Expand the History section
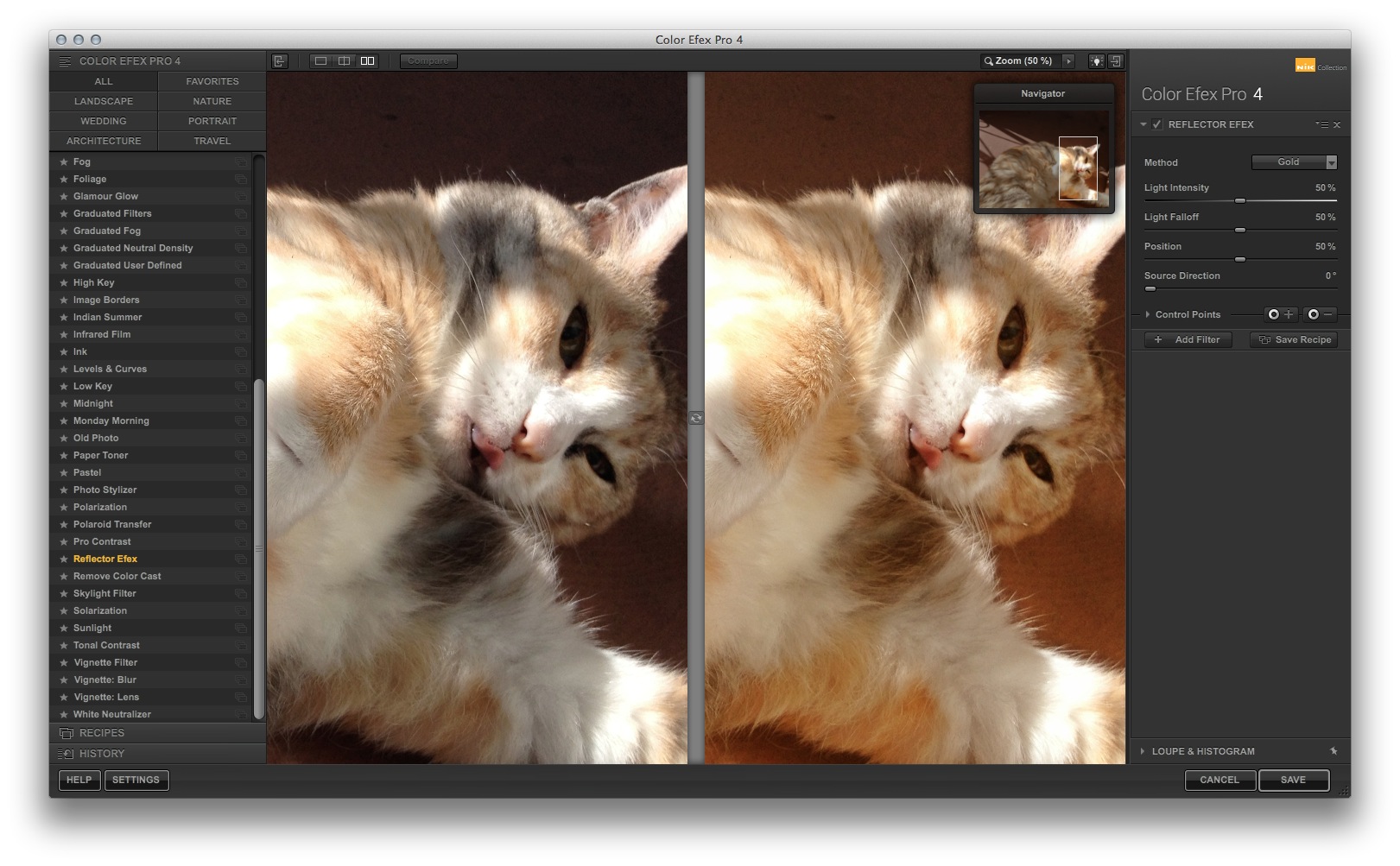This screenshot has height=866, width=1400. [158, 754]
